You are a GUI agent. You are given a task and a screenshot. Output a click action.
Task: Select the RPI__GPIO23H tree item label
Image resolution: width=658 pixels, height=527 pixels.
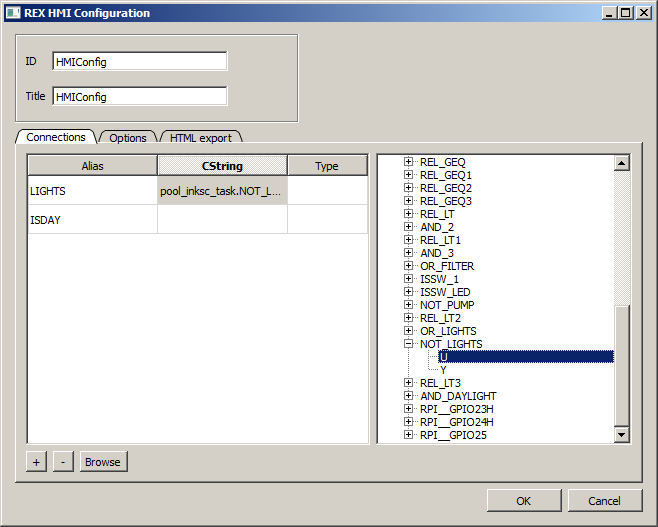457,409
